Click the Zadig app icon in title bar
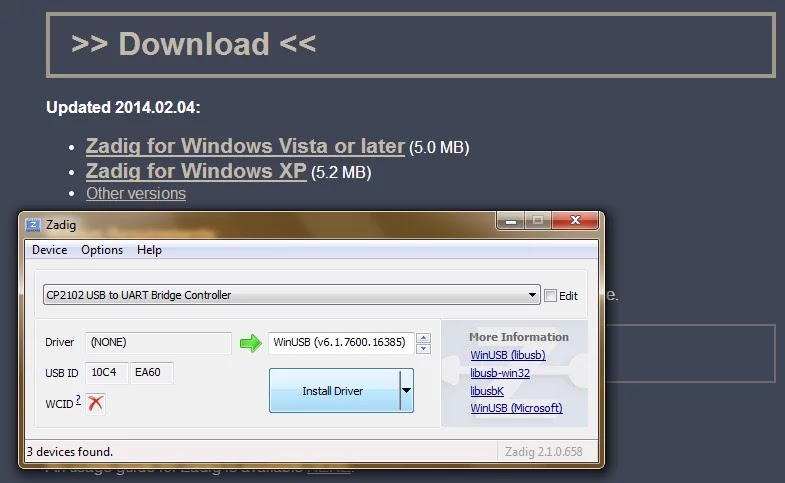This screenshot has height=483, width=785. point(33,225)
